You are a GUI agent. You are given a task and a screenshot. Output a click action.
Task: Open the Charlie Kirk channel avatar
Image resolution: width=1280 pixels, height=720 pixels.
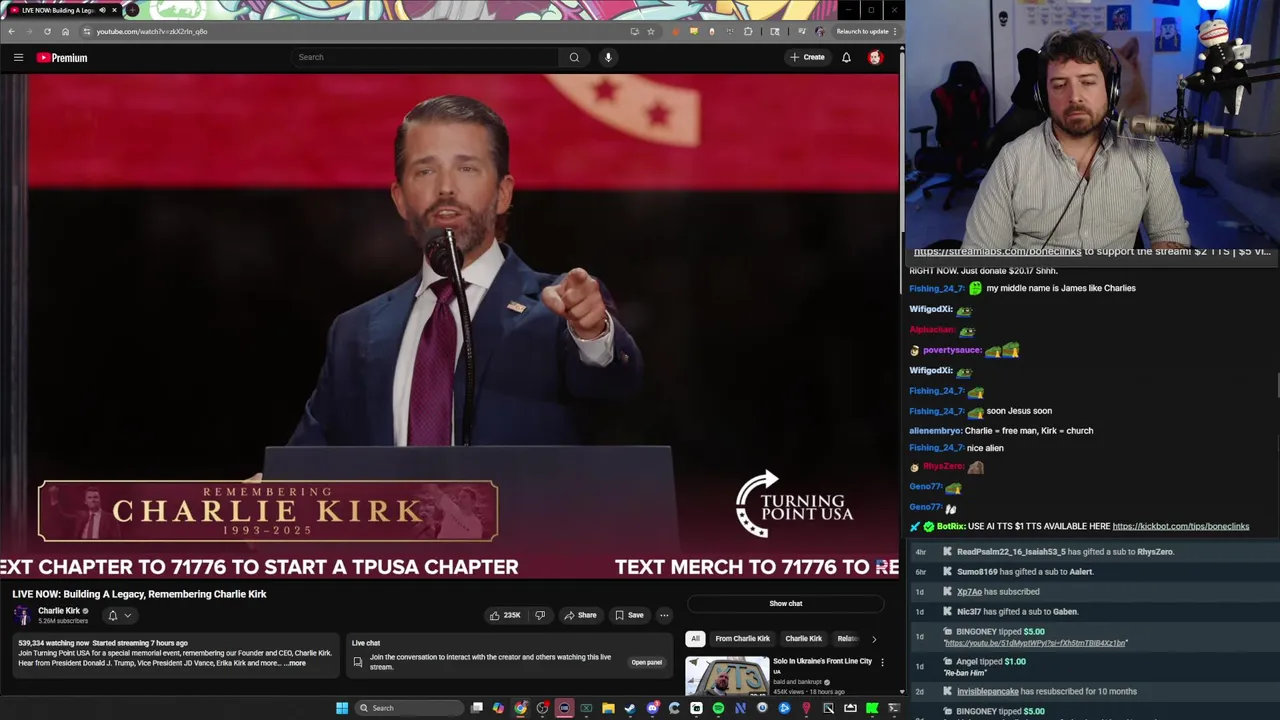click(22, 615)
